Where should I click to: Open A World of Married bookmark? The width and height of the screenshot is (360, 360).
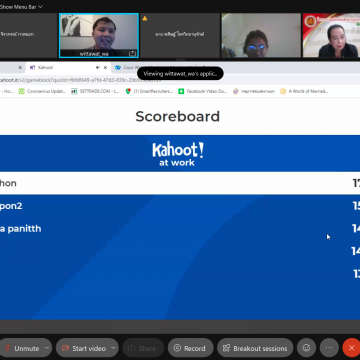coord(304,91)
